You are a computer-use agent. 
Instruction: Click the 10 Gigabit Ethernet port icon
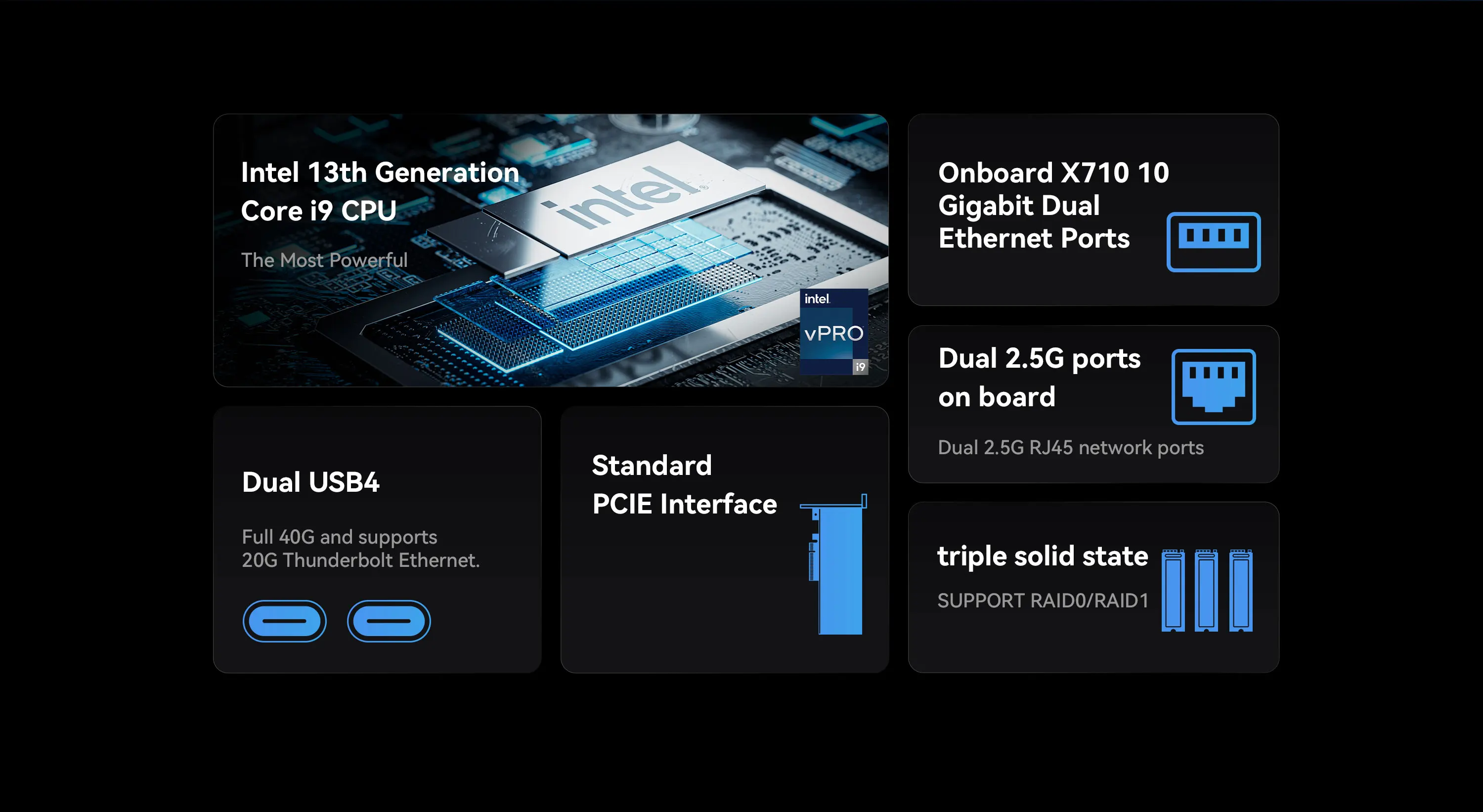[1213, 242]
